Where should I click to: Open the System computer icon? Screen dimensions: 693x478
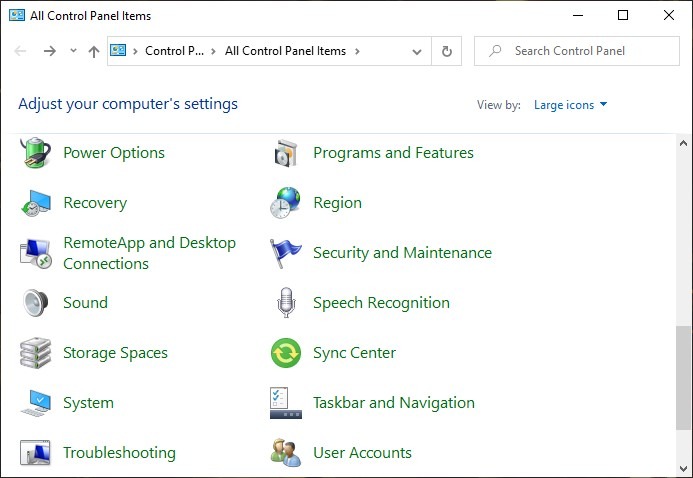click(35, 403)
